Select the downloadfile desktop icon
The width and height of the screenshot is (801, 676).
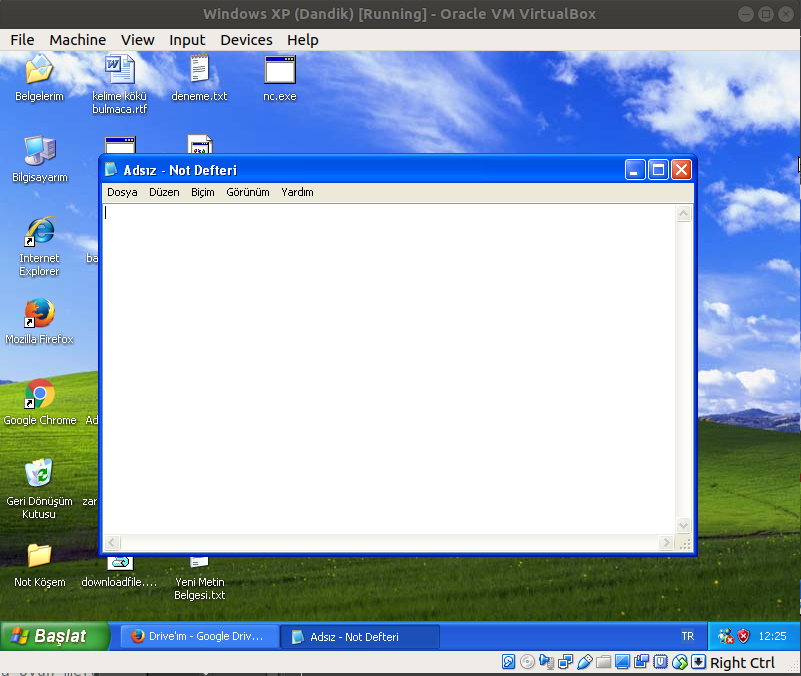tap(120, 572)
